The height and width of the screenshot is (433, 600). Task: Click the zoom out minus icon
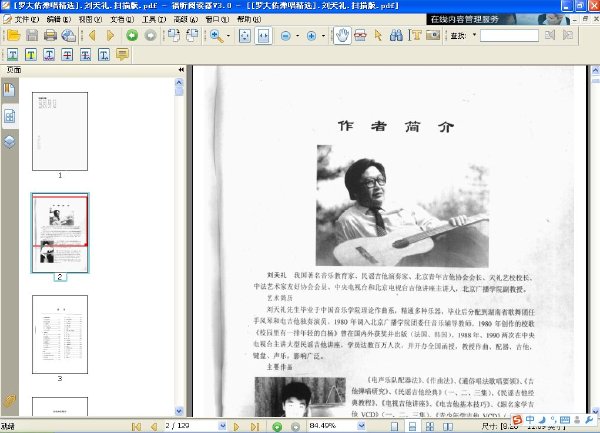point(285,36)
